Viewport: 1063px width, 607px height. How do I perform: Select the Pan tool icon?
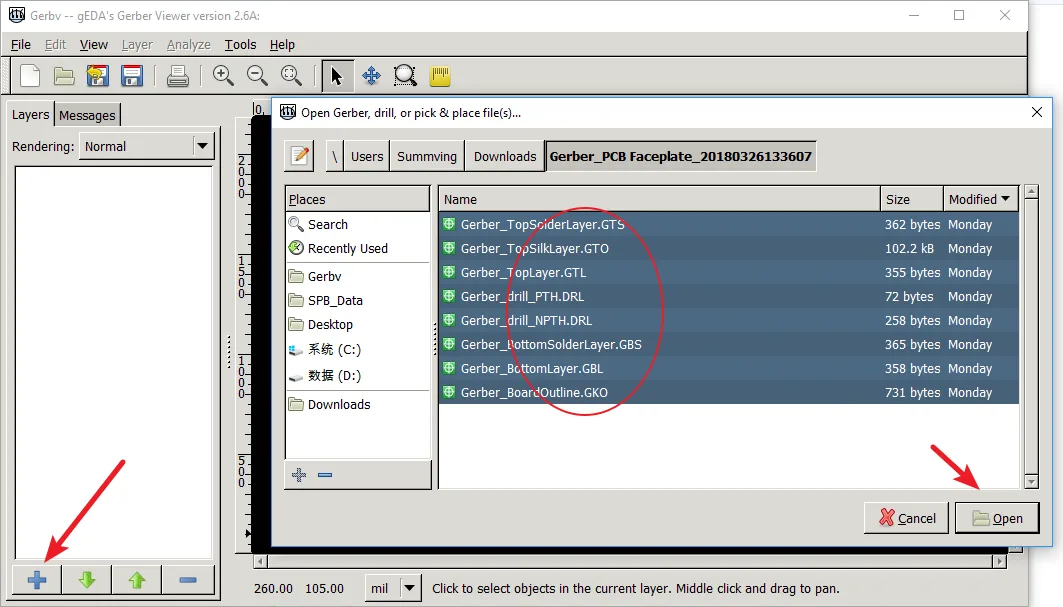coord(371,76)
